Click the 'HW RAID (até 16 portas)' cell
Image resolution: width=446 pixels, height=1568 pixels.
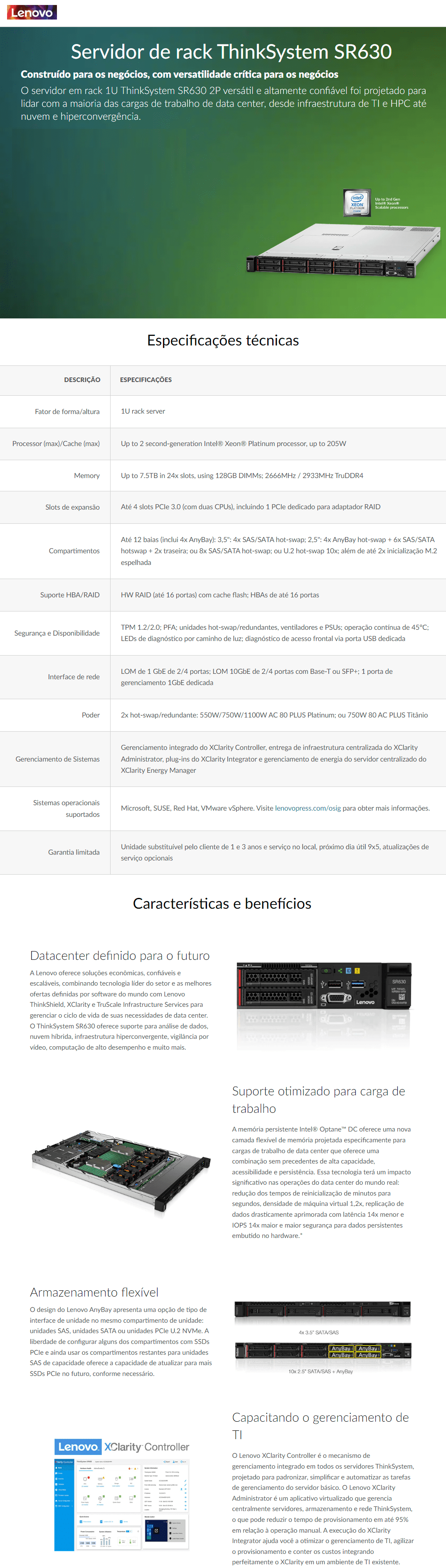[x=219, y=595]
